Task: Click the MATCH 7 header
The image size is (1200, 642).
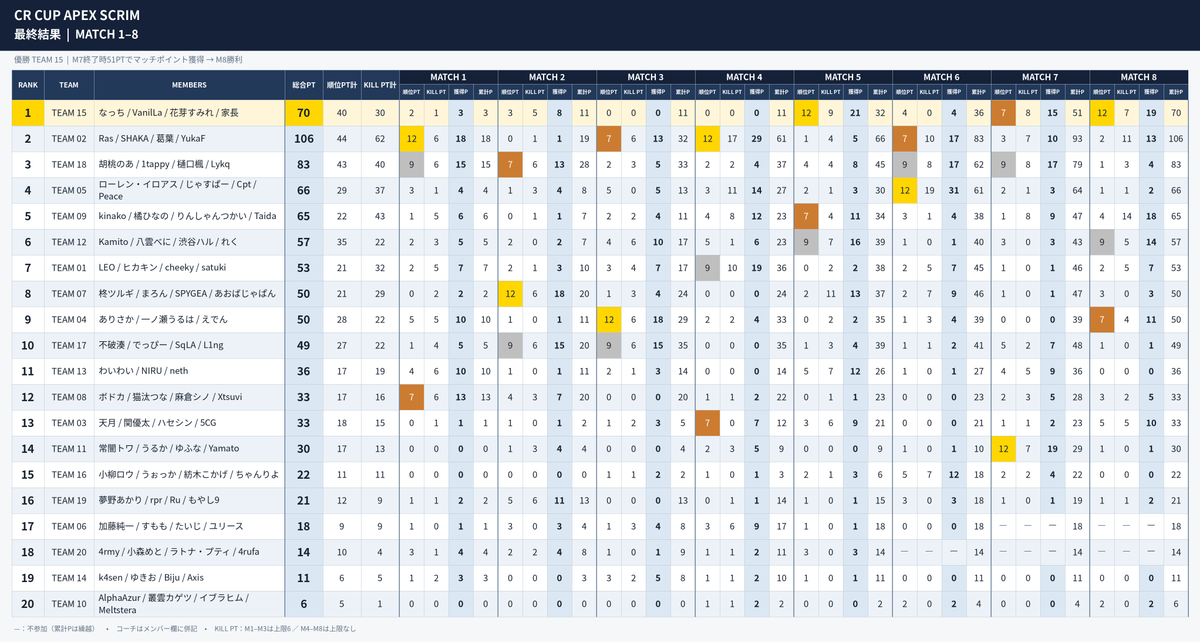Action: pos(1040,77)
